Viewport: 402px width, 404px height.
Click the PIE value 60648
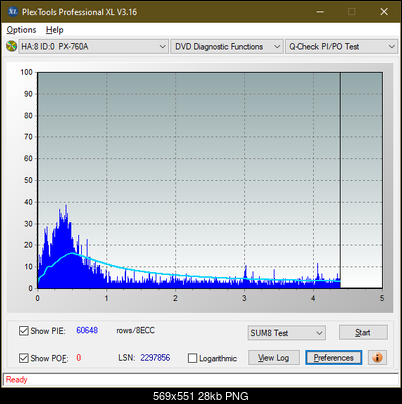pyautogui.click(x=87, y=330)
